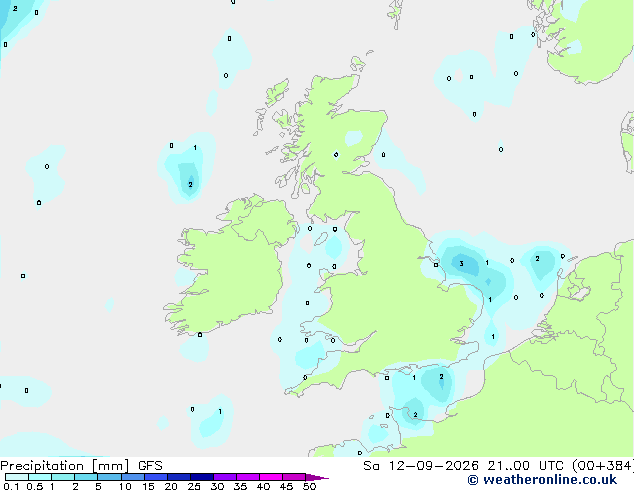Click the '3' precipitation value off England's east coast
634x490 pixels.
(461, 264)
